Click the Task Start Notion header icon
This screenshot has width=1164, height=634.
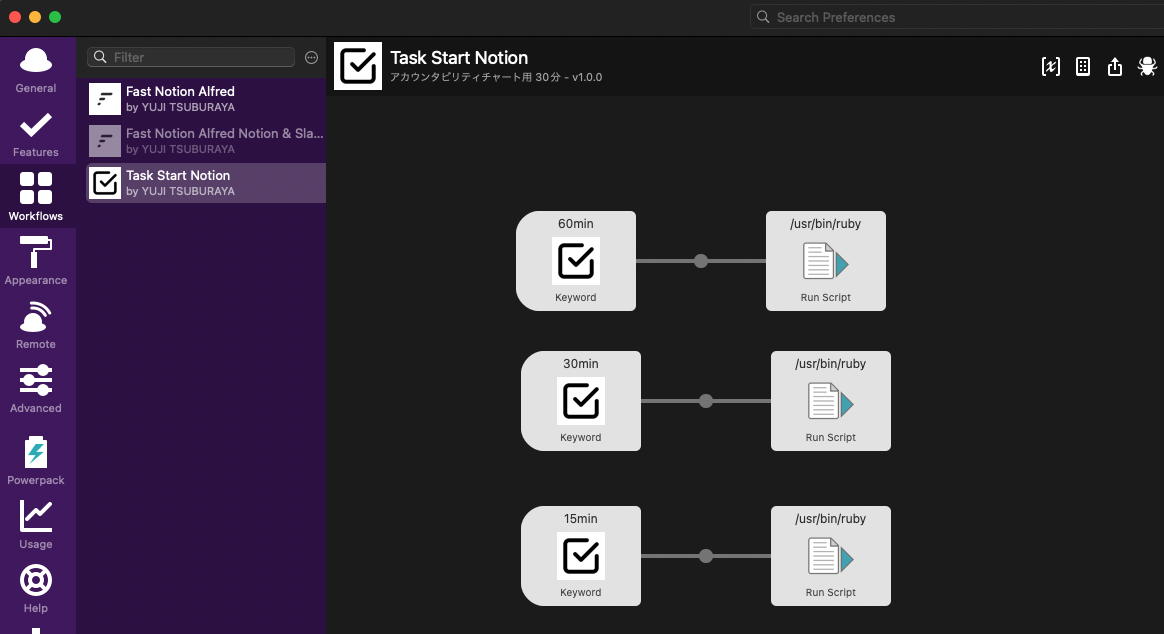(358, 66)
